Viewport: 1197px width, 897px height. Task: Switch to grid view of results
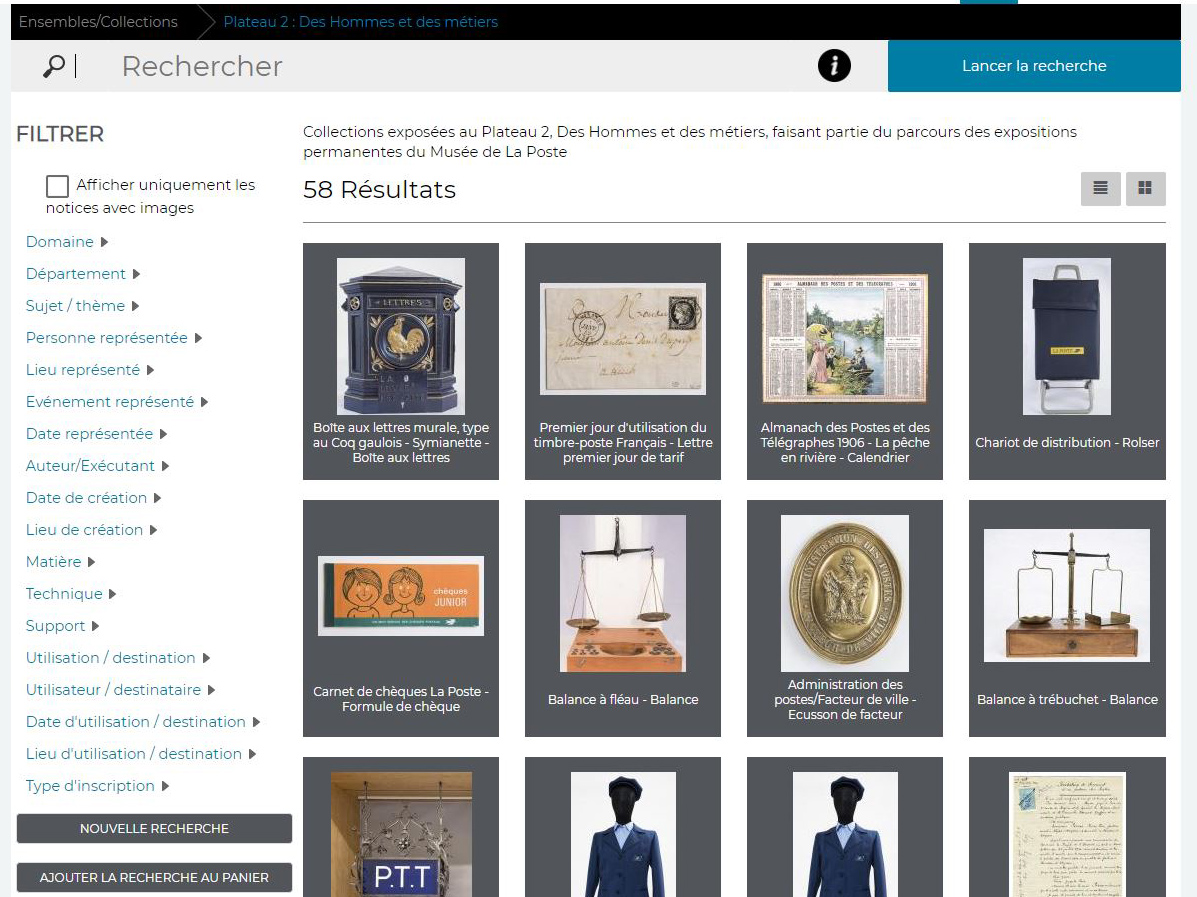pyautogui.click(x=1145, y=188)
